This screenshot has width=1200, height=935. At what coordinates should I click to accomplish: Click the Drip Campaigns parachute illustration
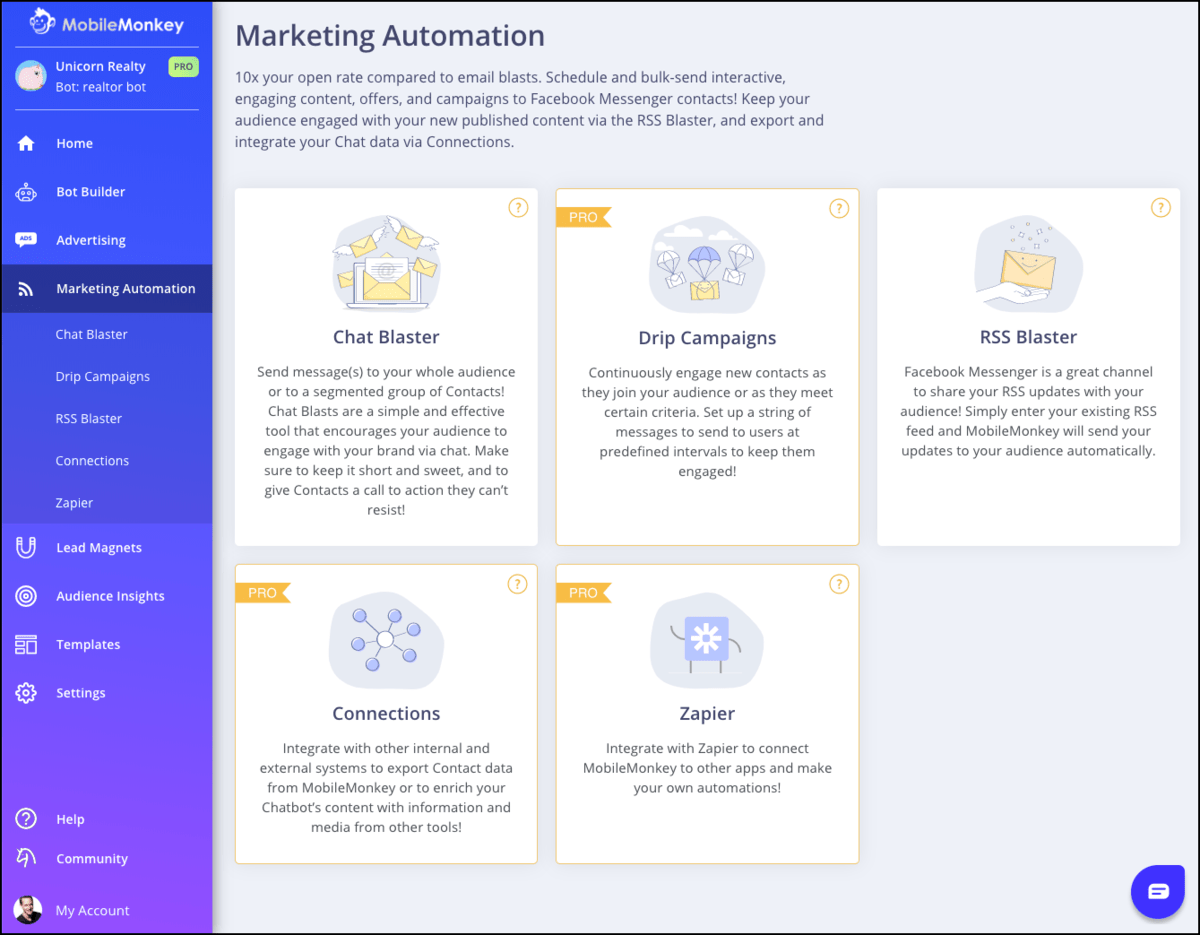pyautogui.click(x=707, y=264)
